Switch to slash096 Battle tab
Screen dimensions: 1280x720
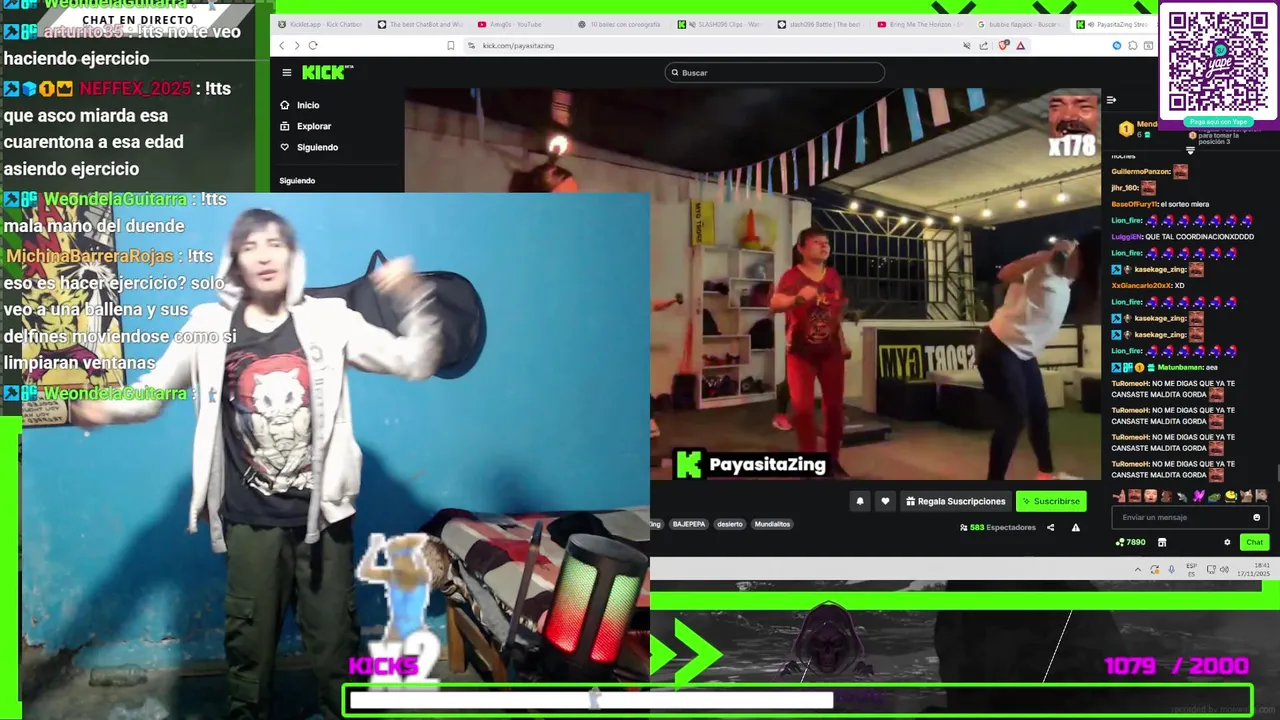[820, 24]
